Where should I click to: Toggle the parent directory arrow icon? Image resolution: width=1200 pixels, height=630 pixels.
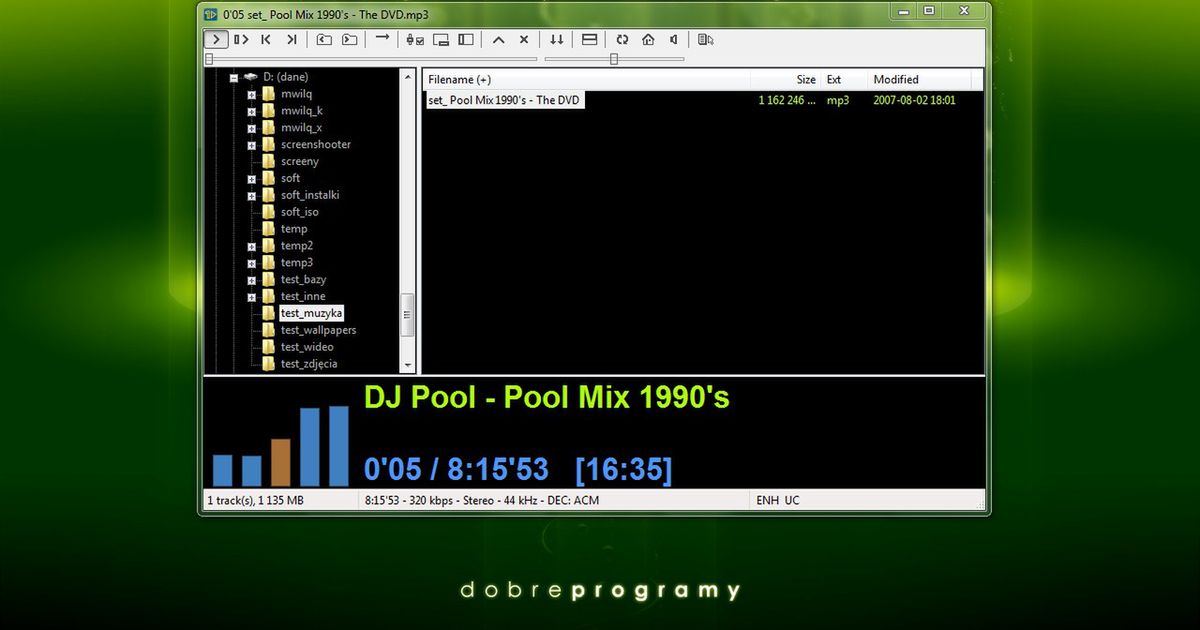pyautogui.click(x=499, y=39)
